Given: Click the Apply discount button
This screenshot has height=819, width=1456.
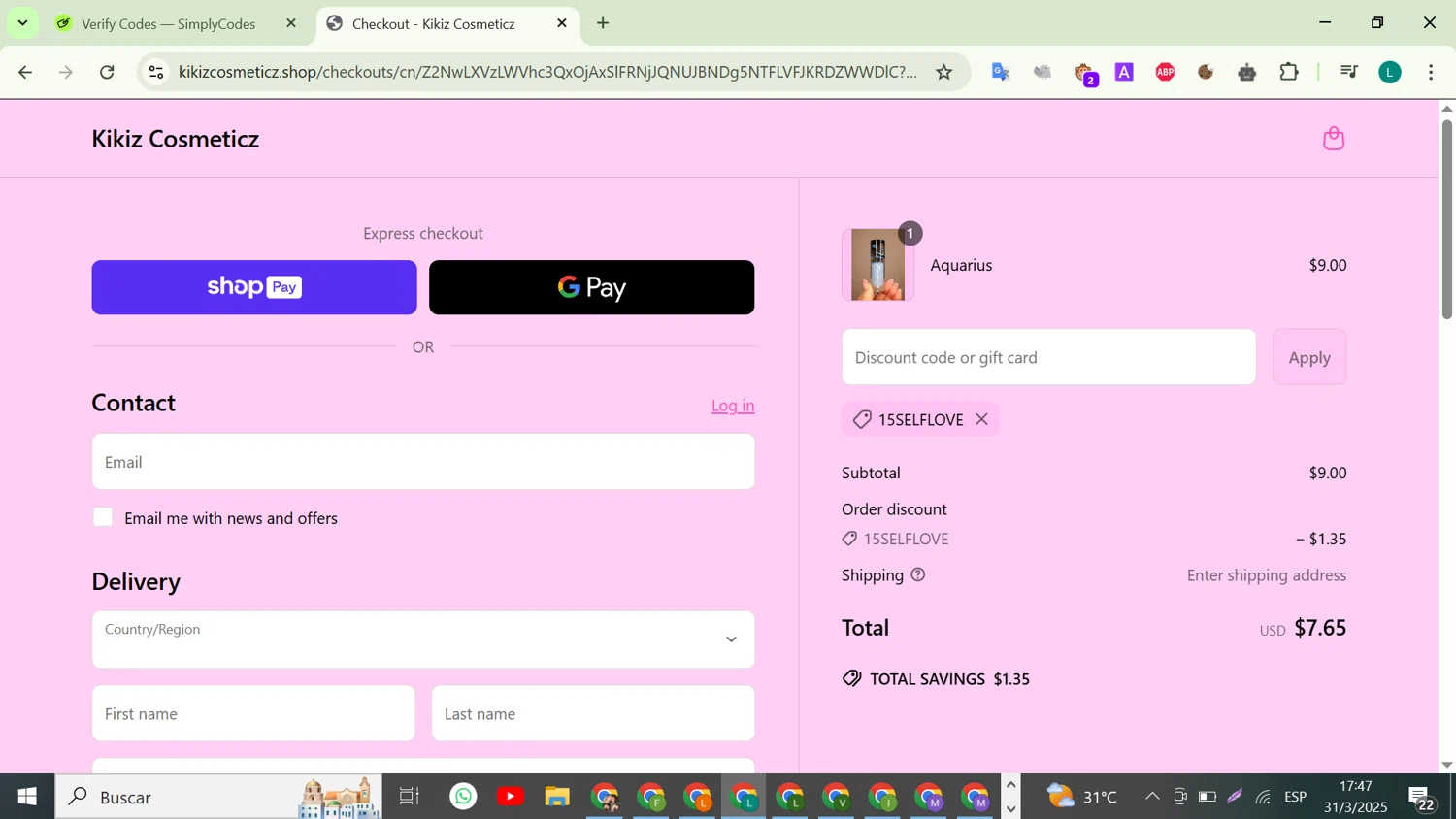Looking at the screenshot, I should (x=1309, y=357).
